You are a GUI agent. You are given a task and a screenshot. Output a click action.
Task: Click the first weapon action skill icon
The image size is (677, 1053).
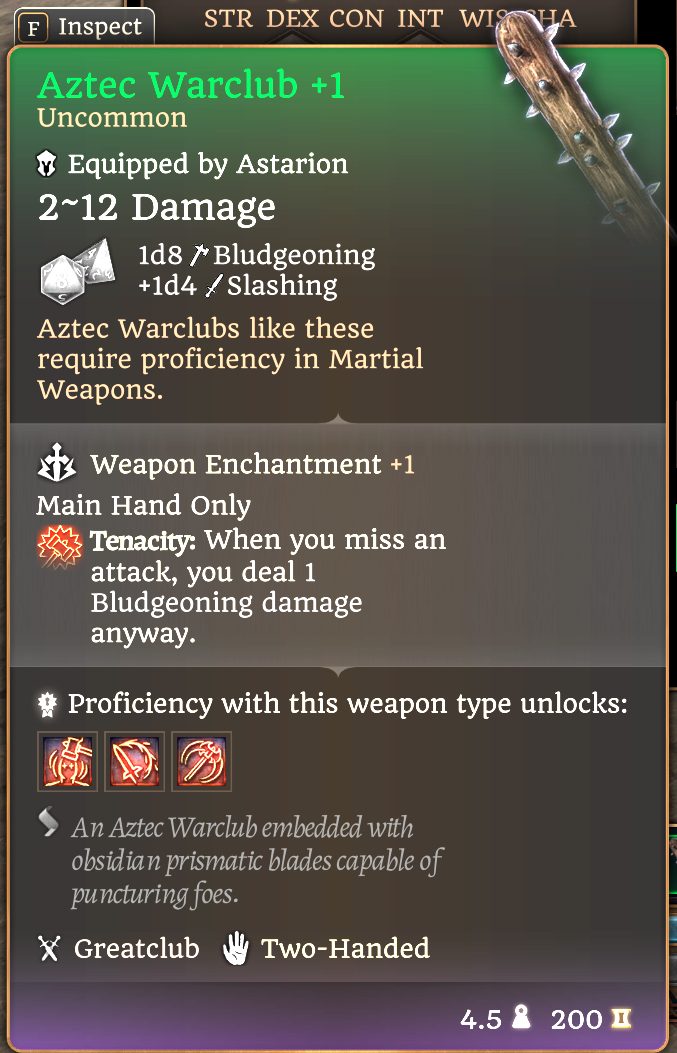(x=67, y=762)
